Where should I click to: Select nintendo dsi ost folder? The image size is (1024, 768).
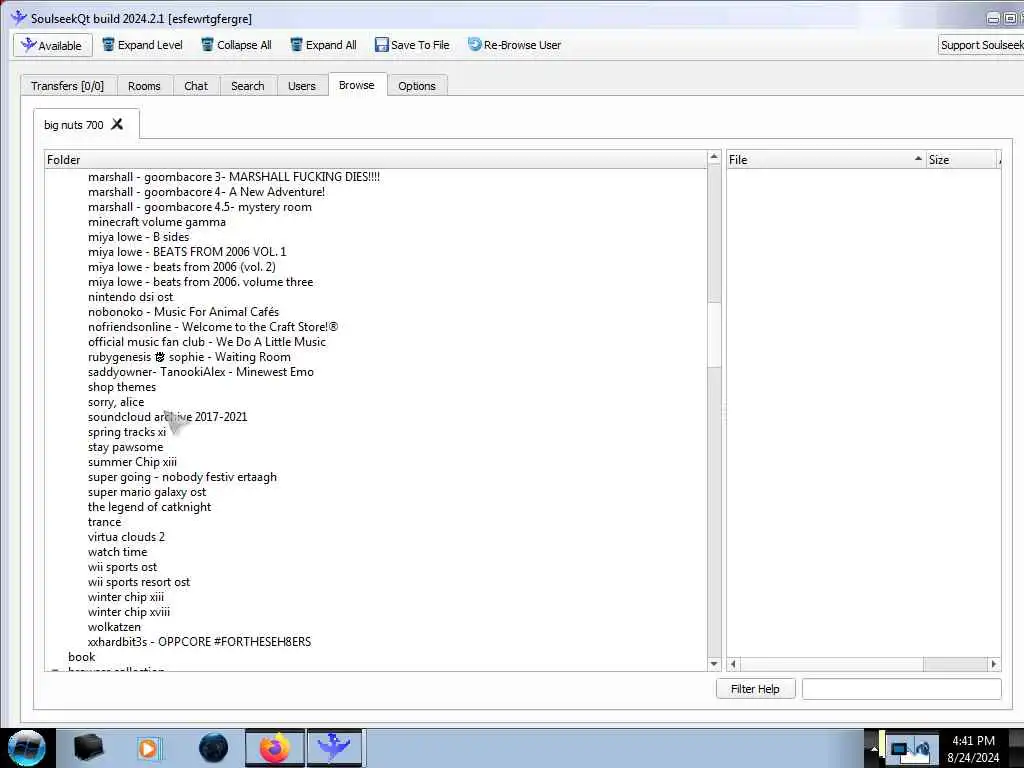pyautogui.click(x=131, y=297)
